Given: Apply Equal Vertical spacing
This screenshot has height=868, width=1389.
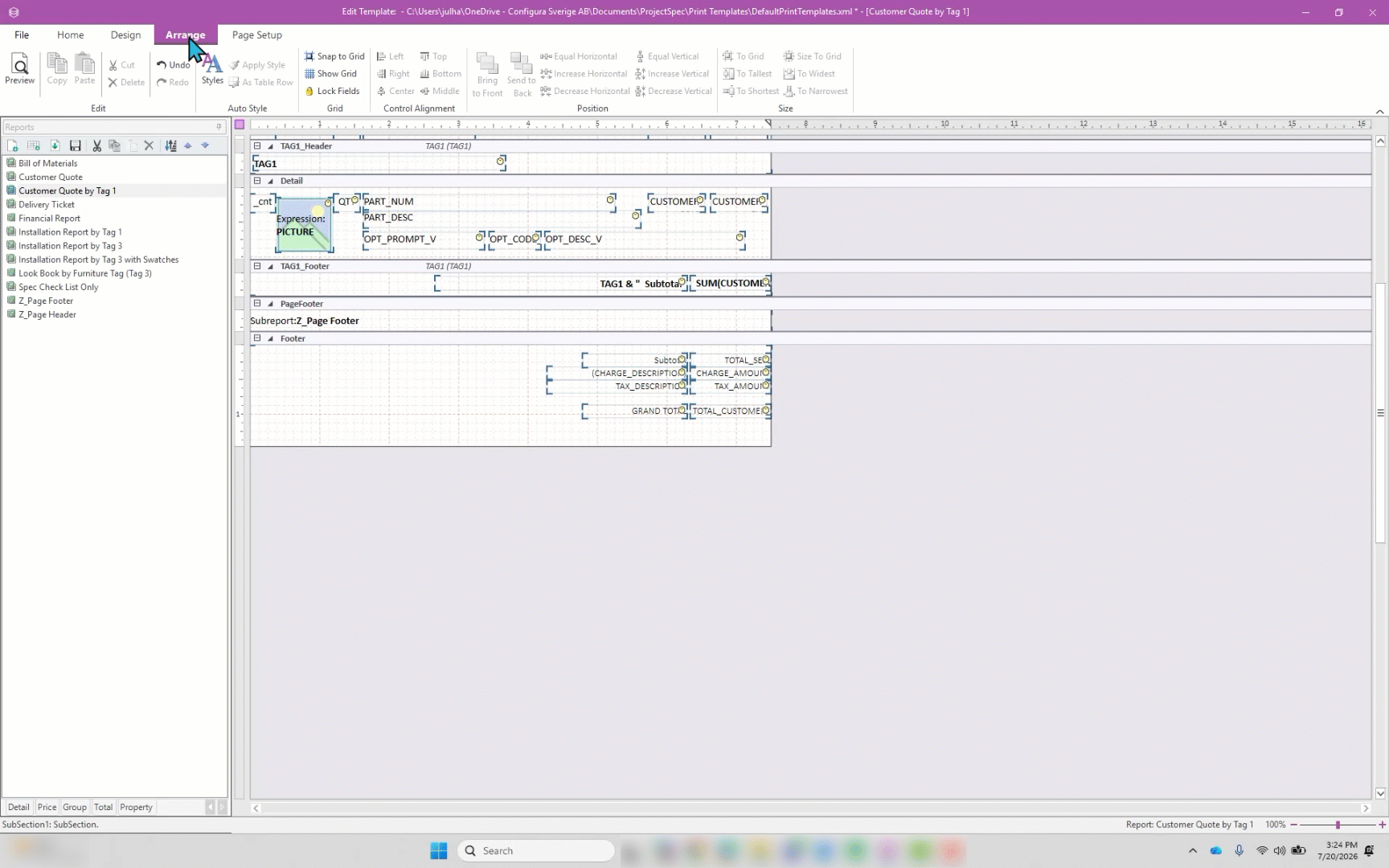Looking at the screenshot, I should pyautogui.click(x=667, y=56).
